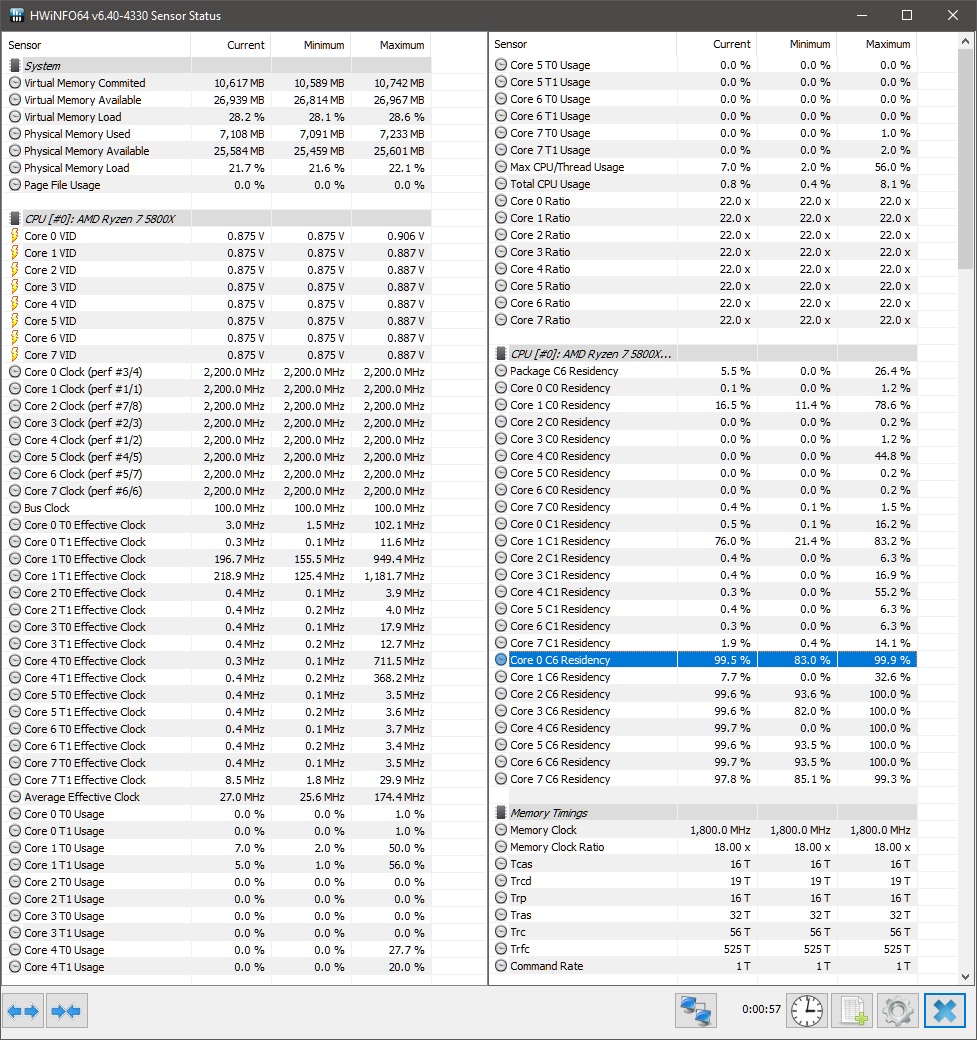Click the Tcas sensor icon
Screen dimensions: 977x1040
pyautogui.click(x=501, y=864)
